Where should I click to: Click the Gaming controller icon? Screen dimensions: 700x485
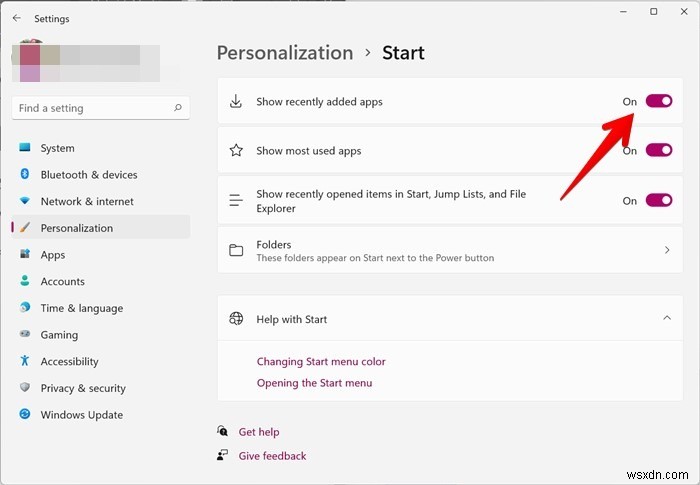[25, 335]
